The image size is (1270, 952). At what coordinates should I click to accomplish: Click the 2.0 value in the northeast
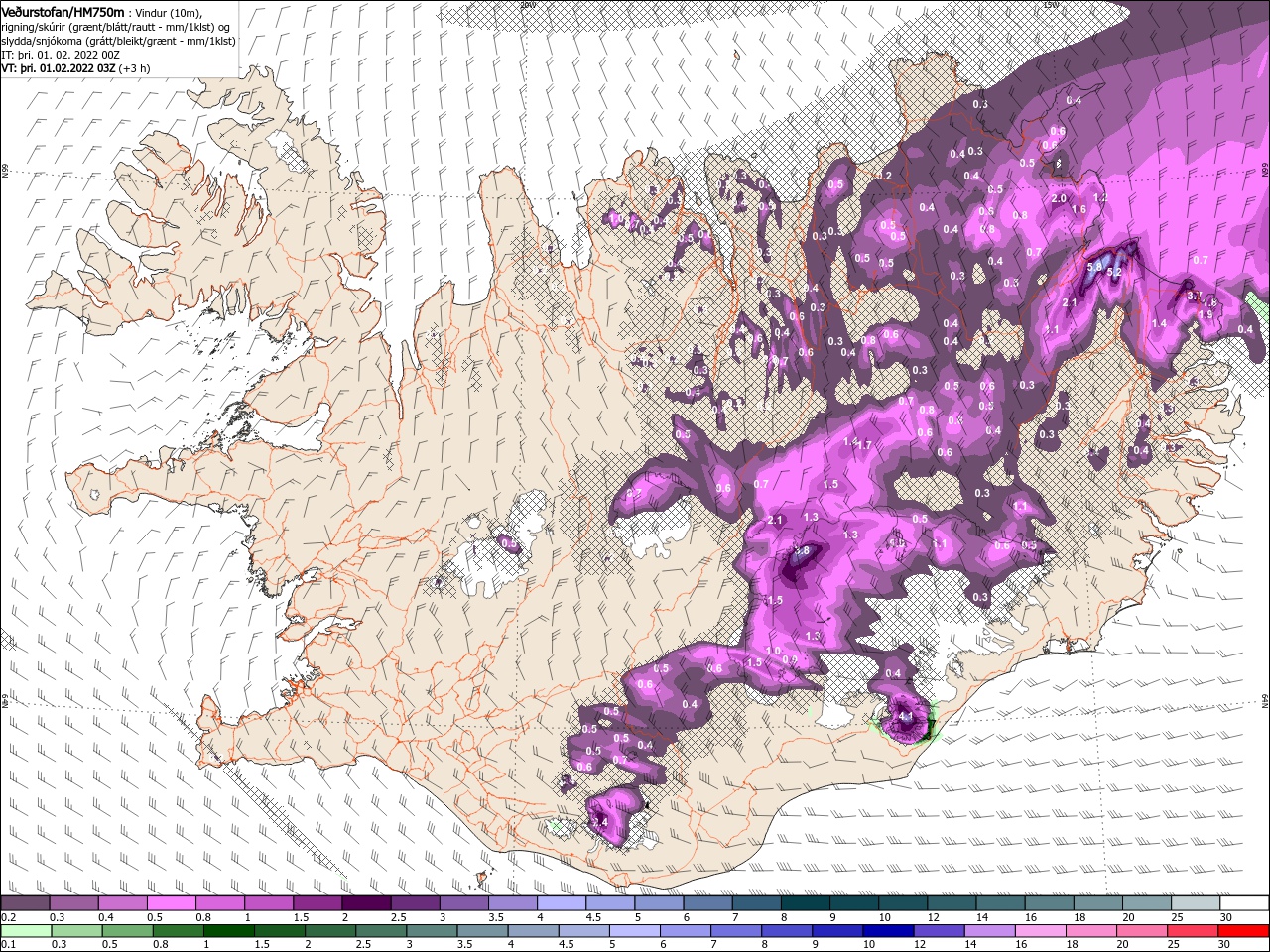pos(1059,198)
